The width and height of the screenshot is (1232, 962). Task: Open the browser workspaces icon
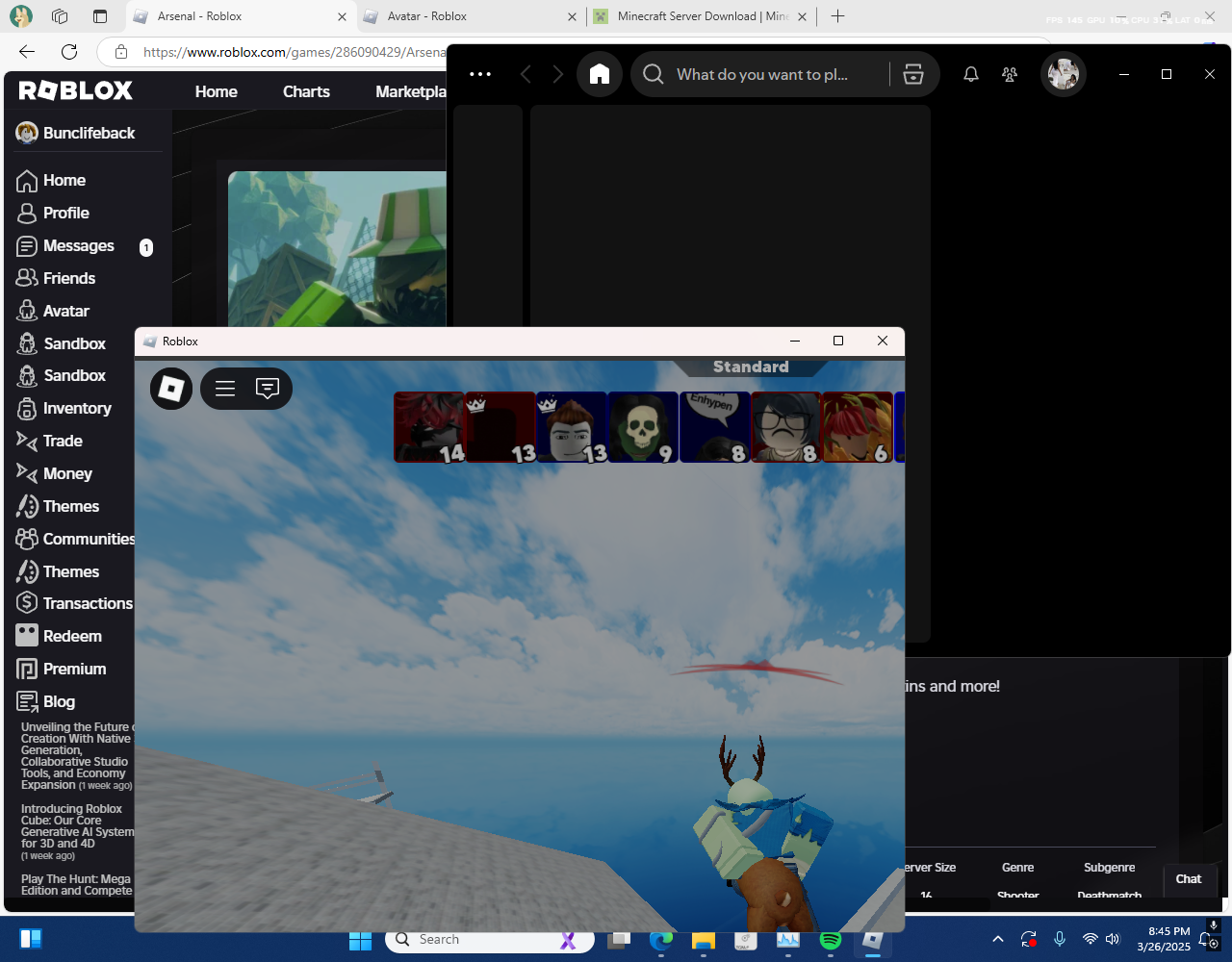coord(60,16)
